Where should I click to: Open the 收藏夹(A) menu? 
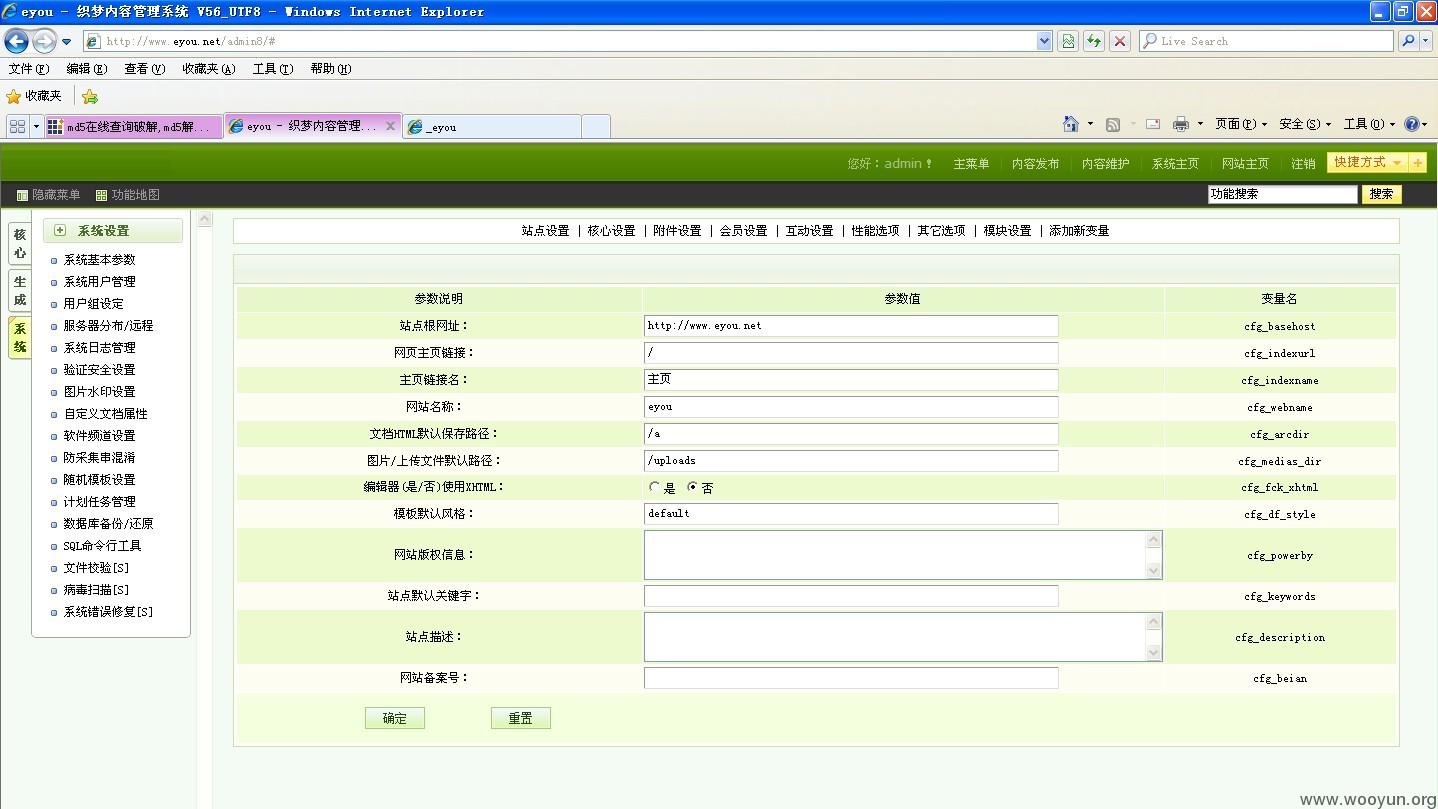click(209, 69)
